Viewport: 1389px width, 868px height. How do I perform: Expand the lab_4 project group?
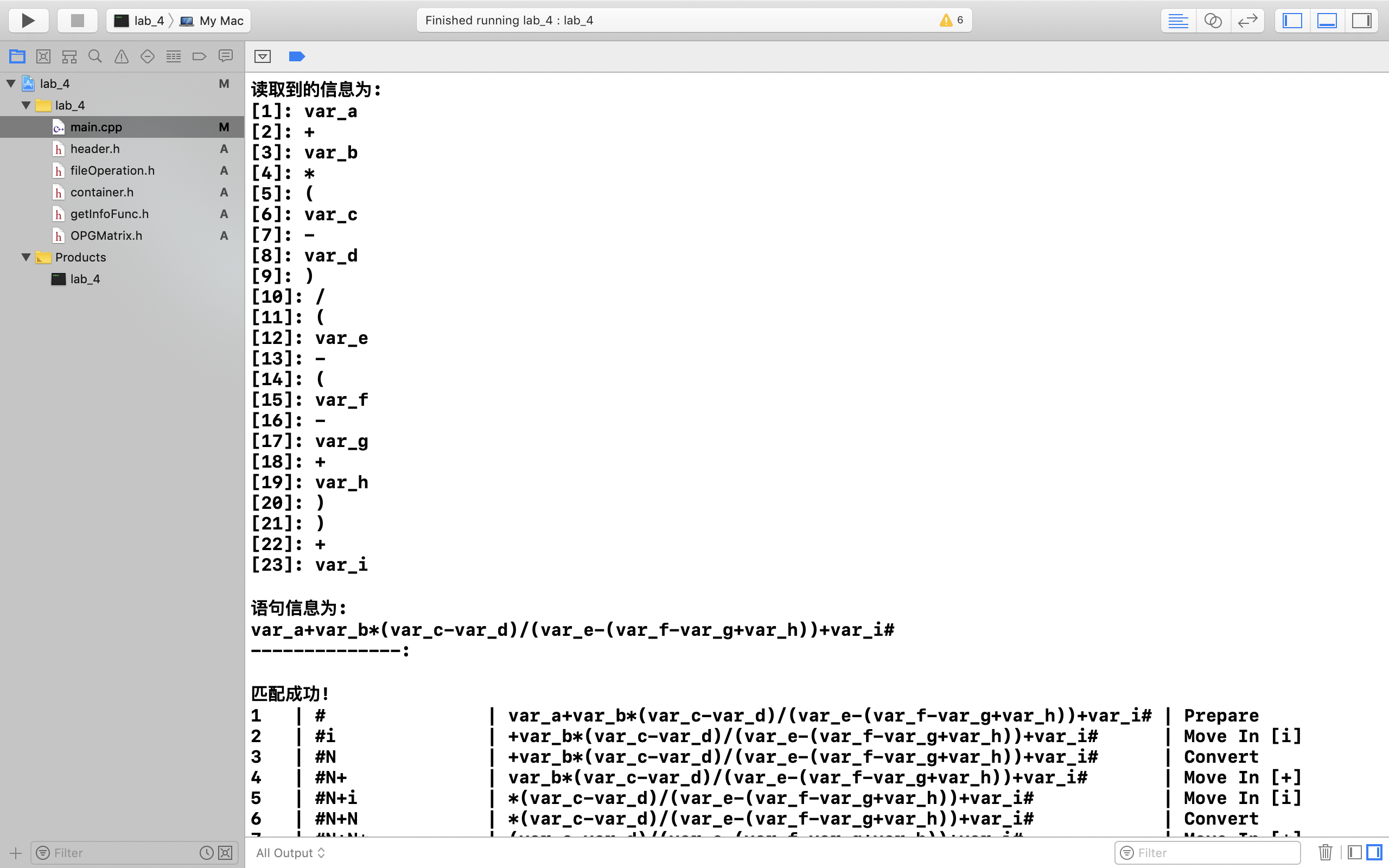[x=10, y=83]
